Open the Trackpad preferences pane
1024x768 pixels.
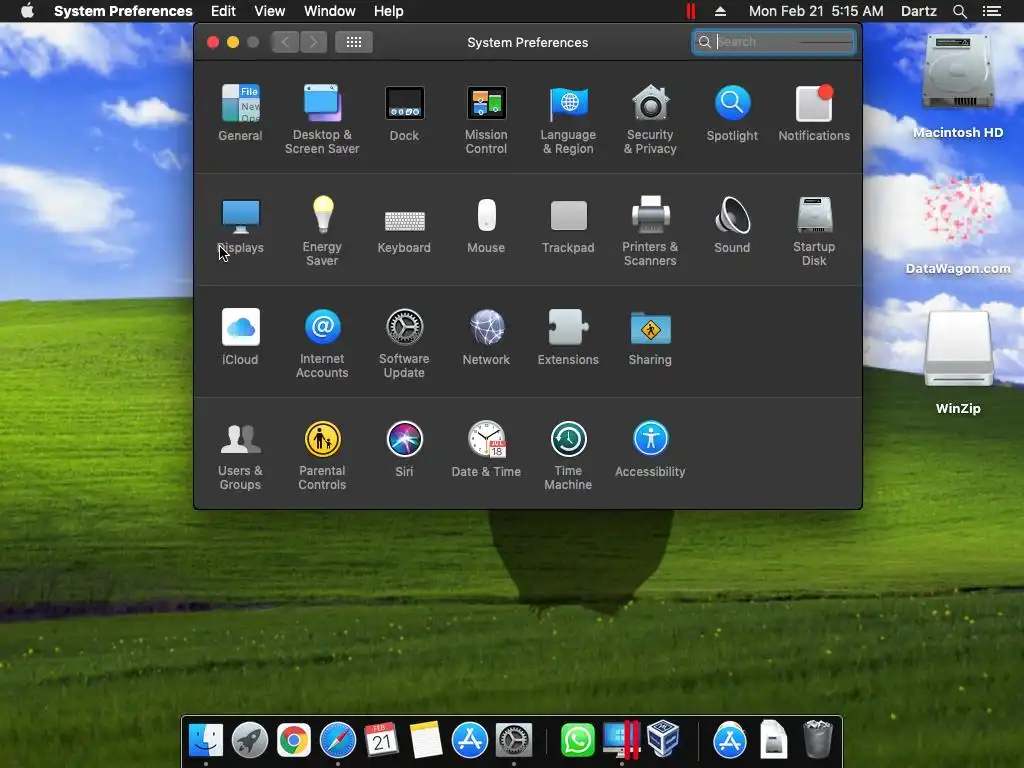(x=568, y=225)
